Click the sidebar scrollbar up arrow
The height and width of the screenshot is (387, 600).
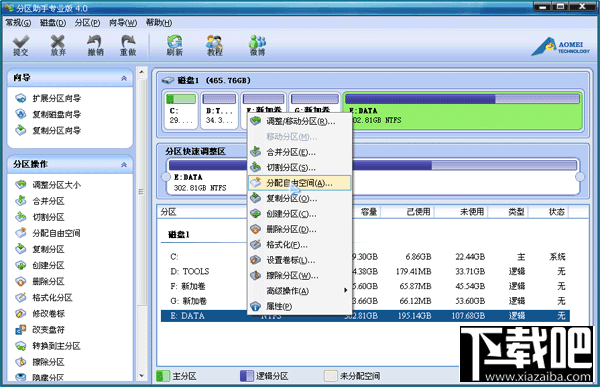pyautogui.click(x=142, y=72)
